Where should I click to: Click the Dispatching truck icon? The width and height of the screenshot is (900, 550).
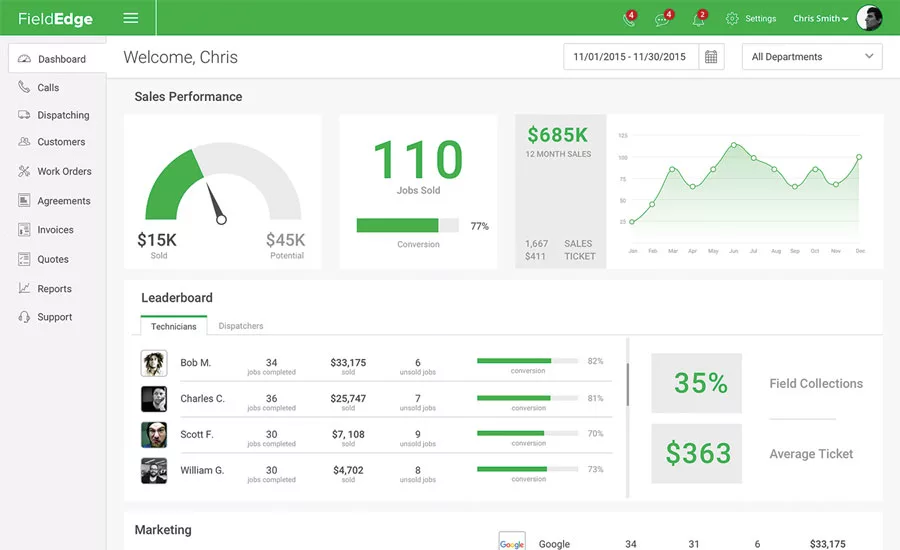pyautogui.click(x=24, y=114)
